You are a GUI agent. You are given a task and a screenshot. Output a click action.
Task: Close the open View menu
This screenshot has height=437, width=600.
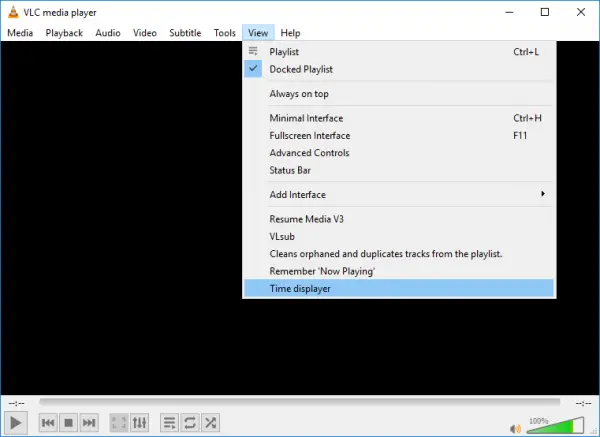coord(258,33)
